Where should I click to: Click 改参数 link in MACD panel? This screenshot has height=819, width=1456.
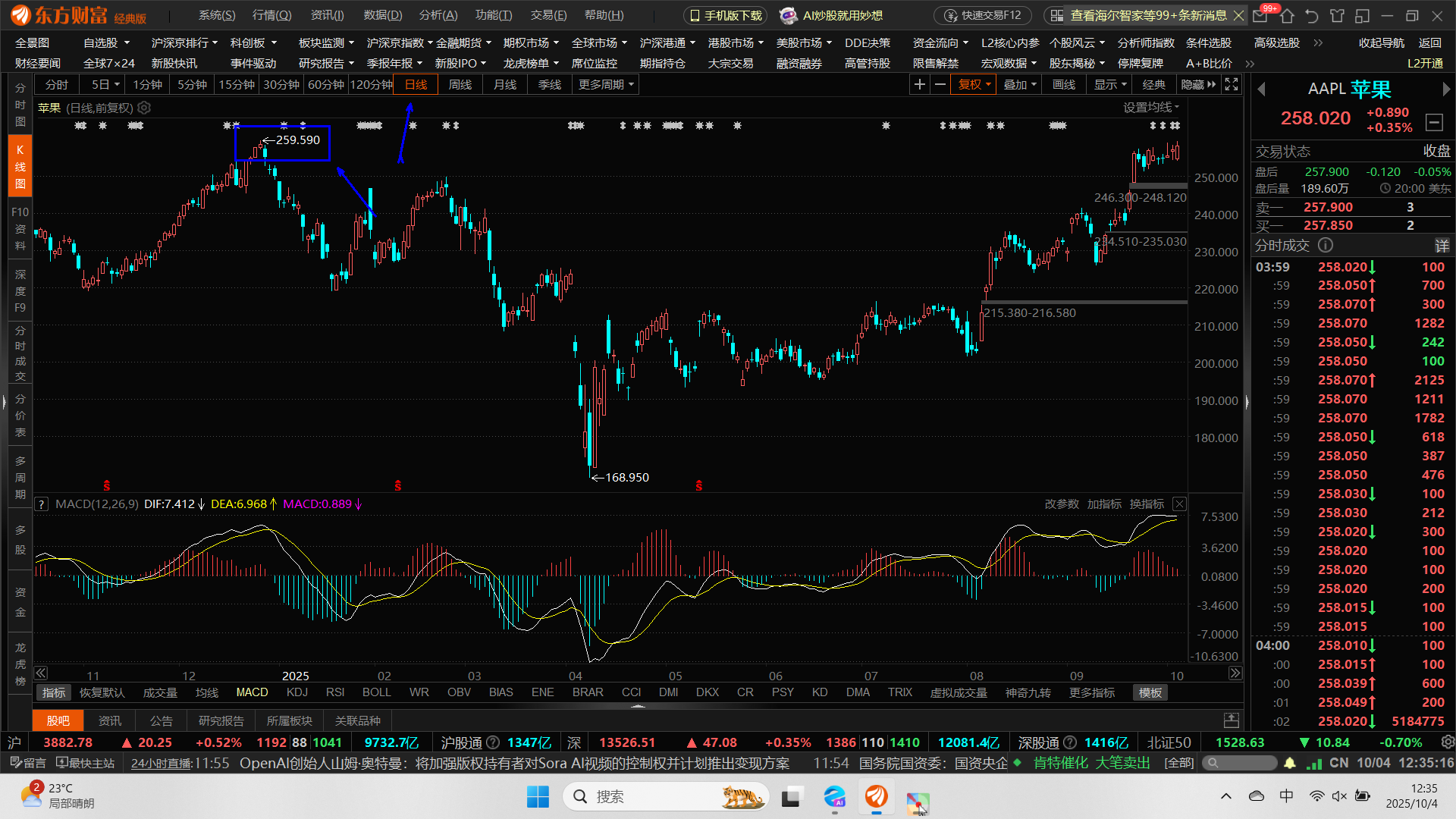click(x=1061, y=504)
